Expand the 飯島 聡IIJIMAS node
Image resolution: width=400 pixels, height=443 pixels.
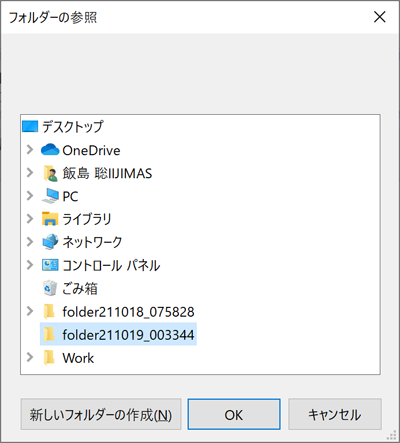(30, 173)
